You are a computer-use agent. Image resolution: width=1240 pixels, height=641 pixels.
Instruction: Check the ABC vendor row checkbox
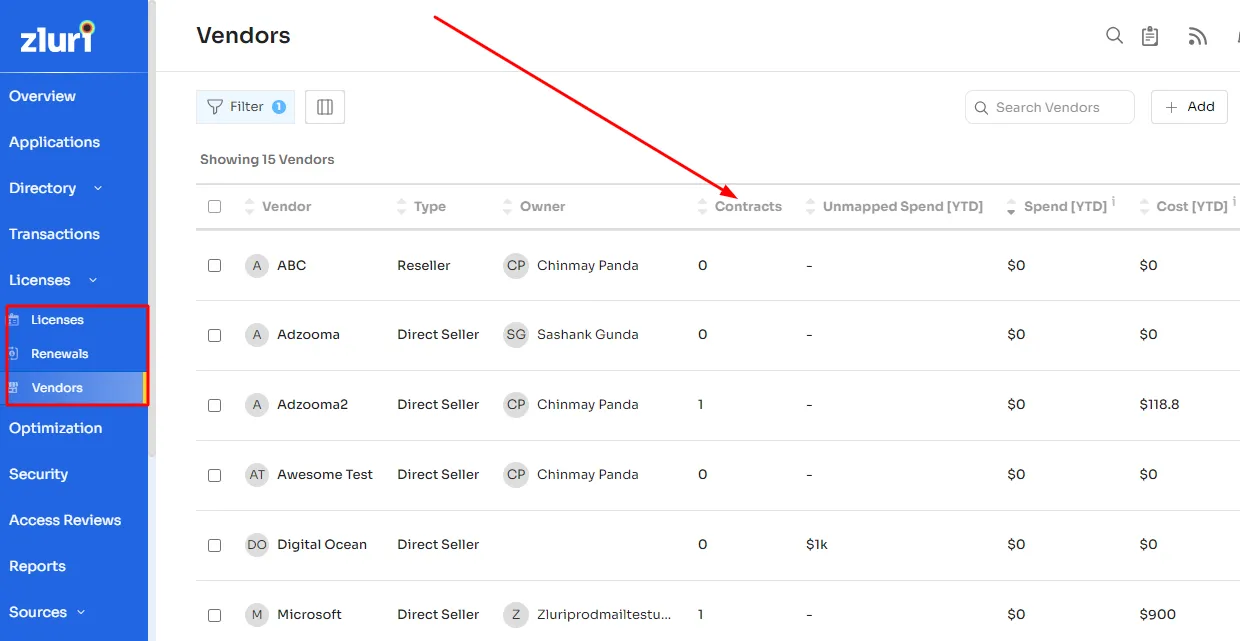[214, 266]
